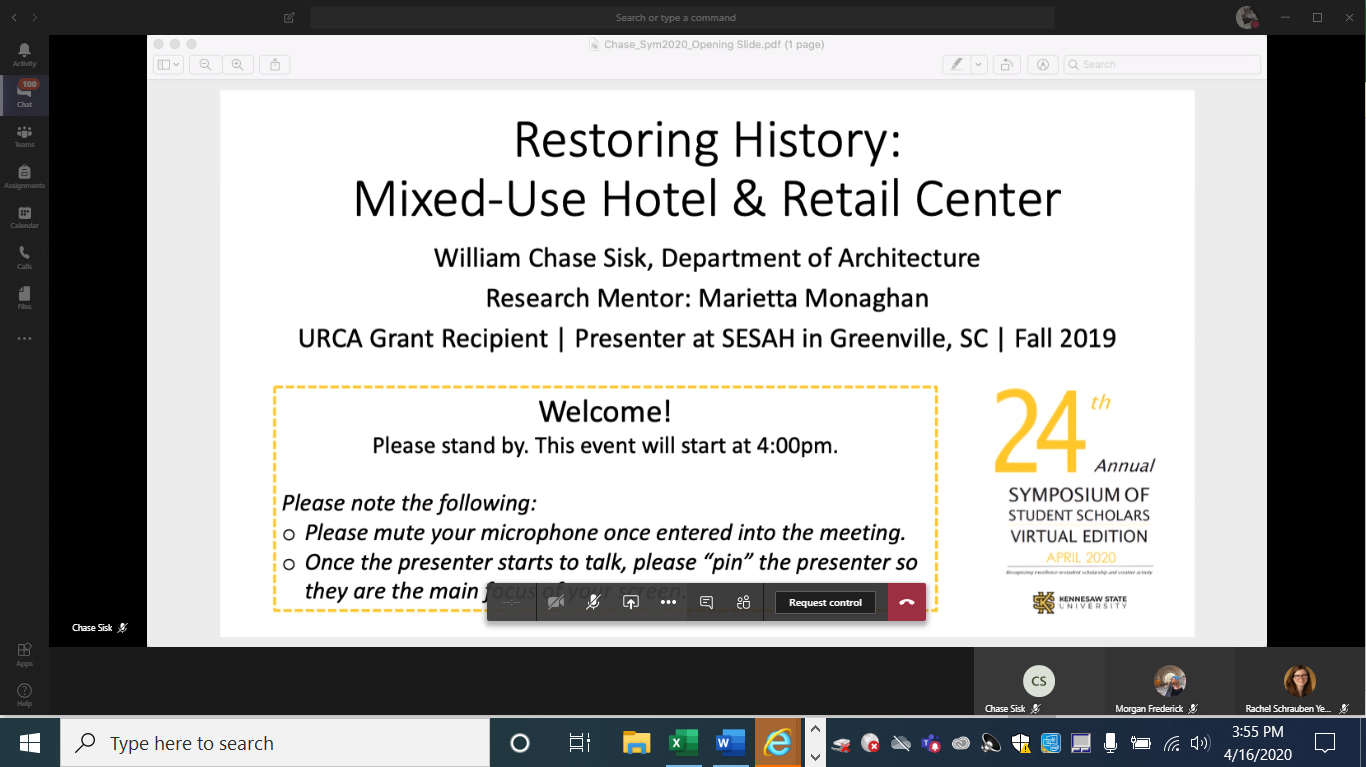This screenshot has width=1366, height=767.
Task: Show the meeting conversation panel
Action: [706, 603]
